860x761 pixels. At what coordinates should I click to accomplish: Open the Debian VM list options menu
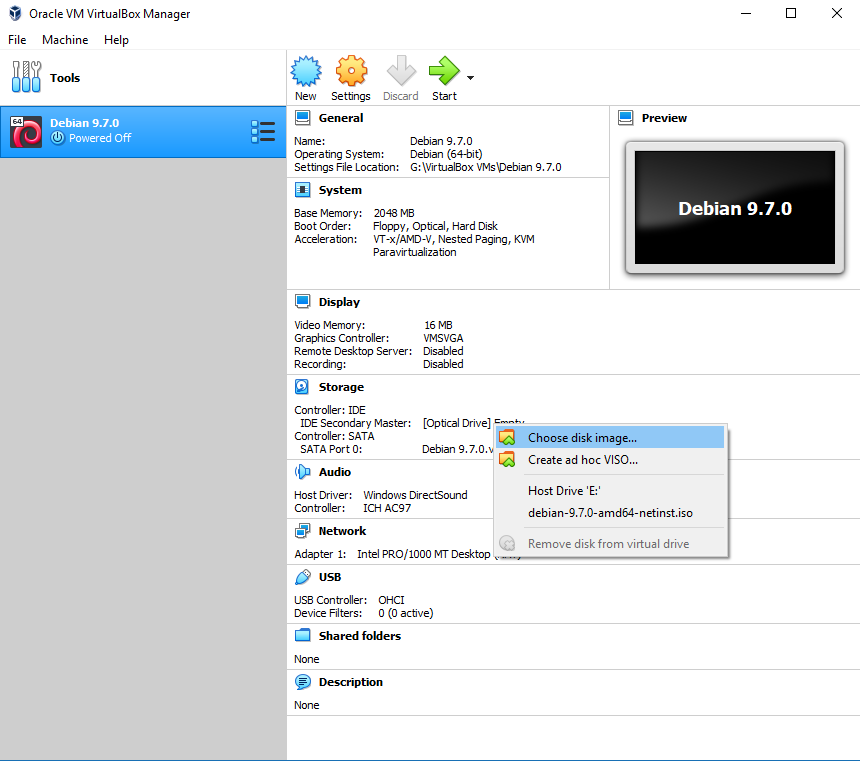click(x=264, y=130)
